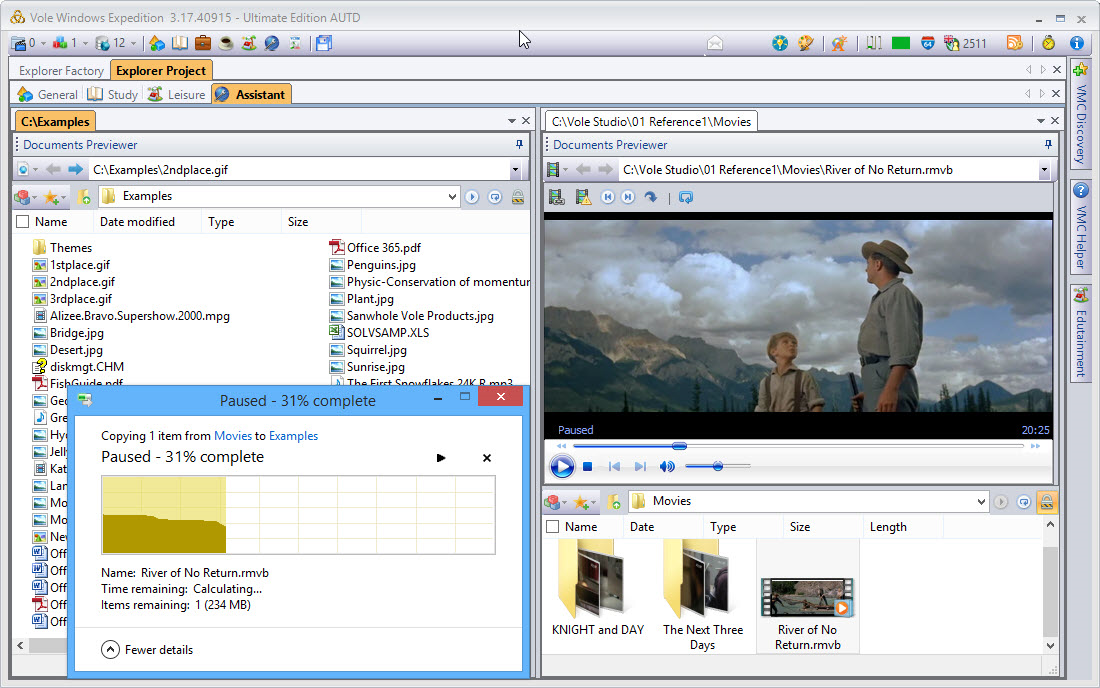Expand the Movies folder dropdown
This screenshot has height=688, width=1100.
(x=981, y=501)
